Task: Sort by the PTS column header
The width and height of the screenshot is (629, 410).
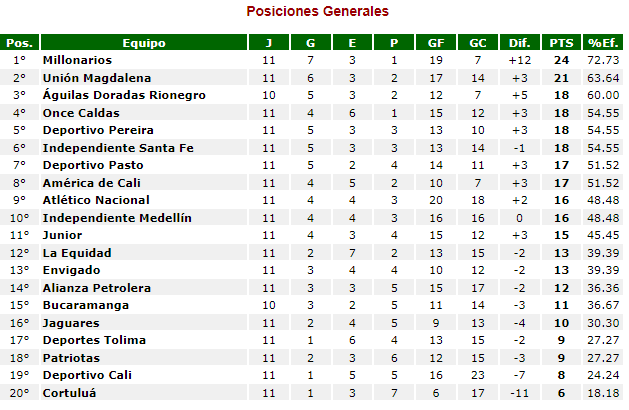Action: 562,43
